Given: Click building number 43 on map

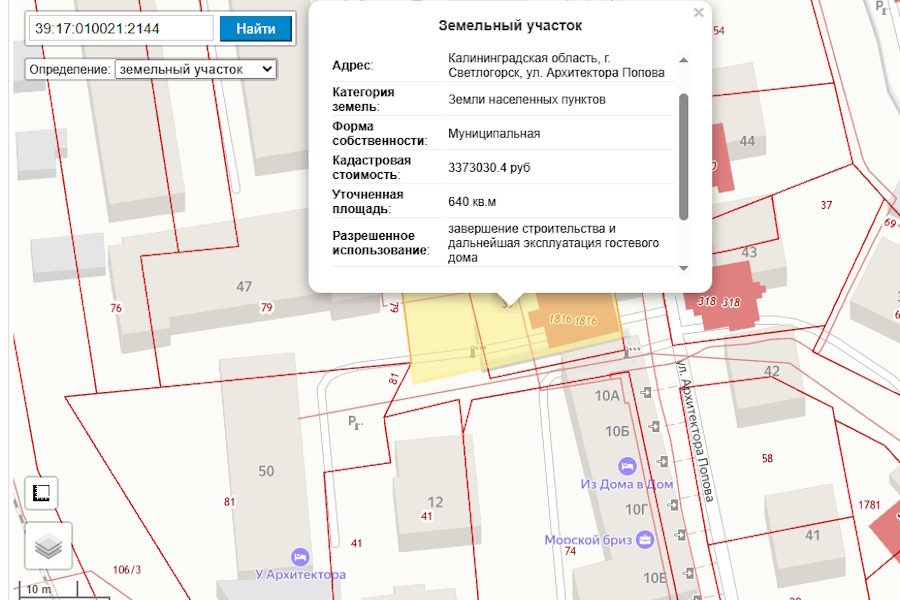Looking at the screenshot, I should click(x=749, y=253).
